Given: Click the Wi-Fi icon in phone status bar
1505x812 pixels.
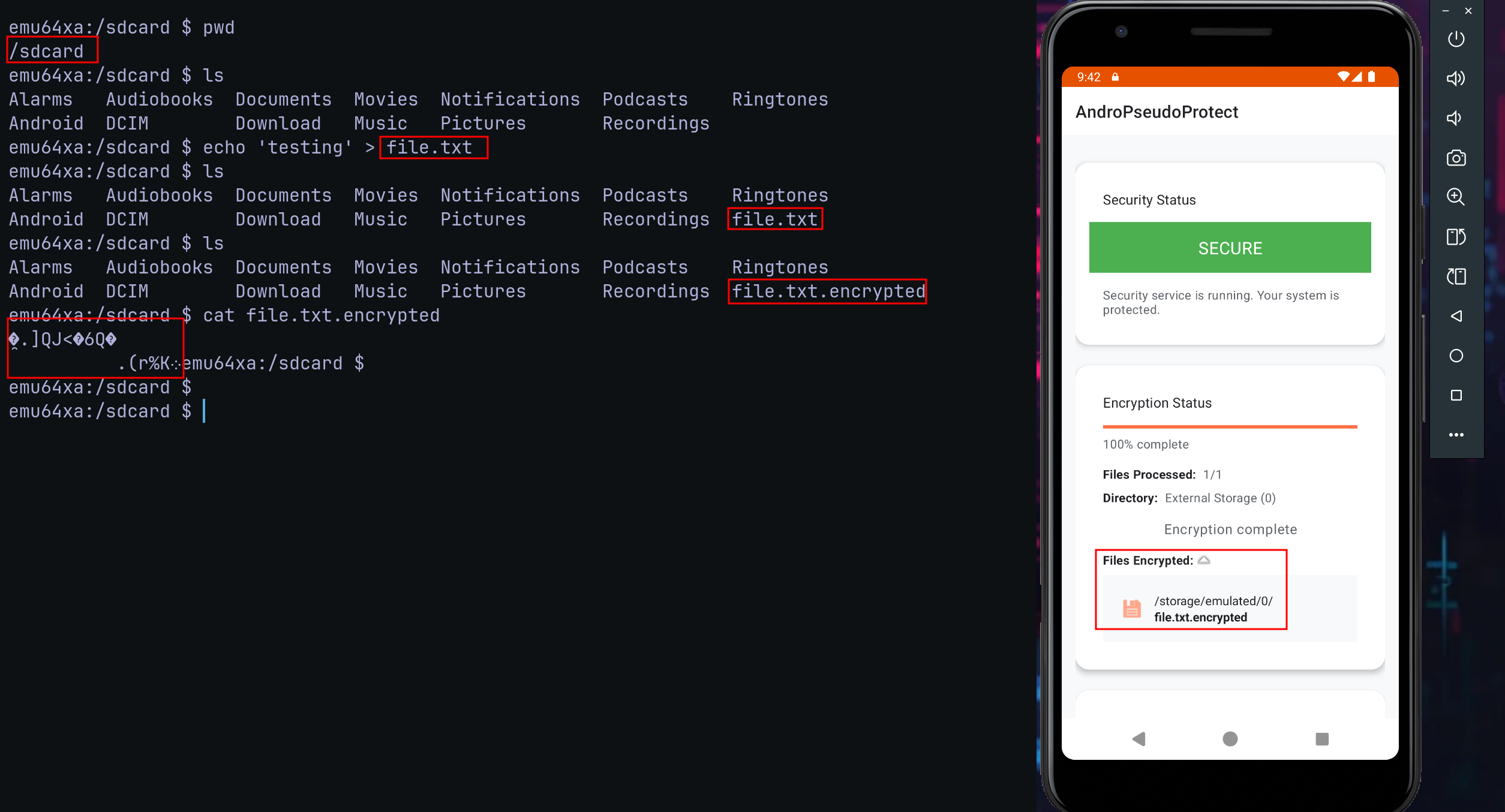Looking at the screenshot, I should point(1343,77).
